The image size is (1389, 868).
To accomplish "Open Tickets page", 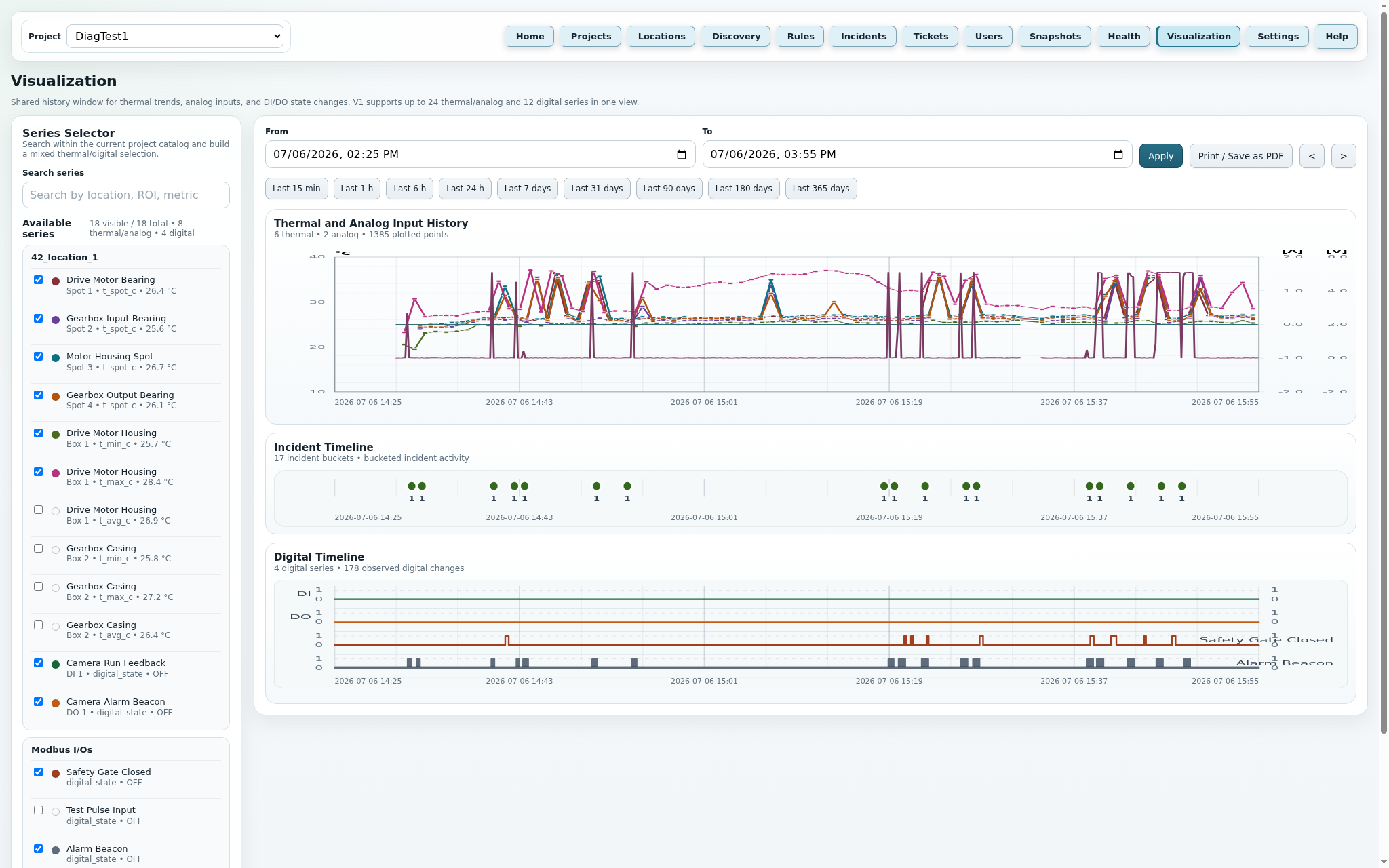I will [931, 37].
